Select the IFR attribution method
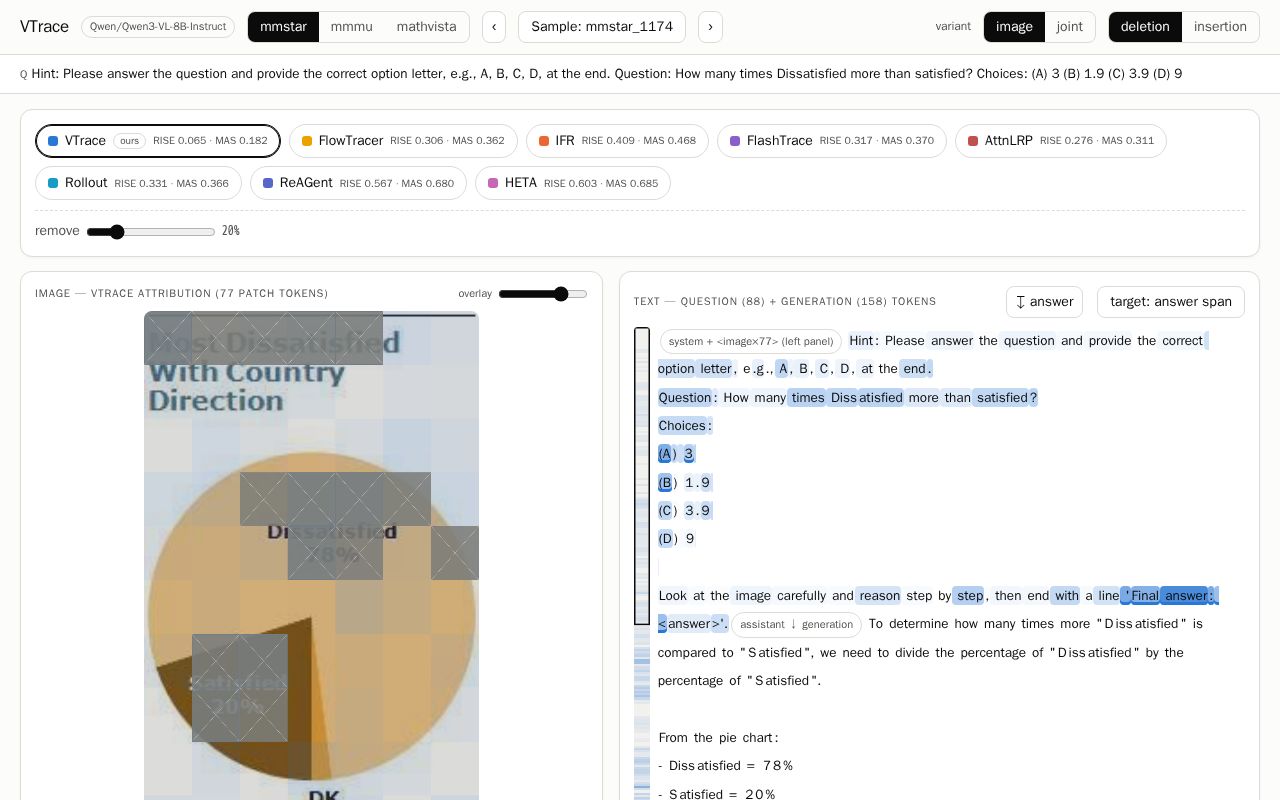The height and width of the screenshot is (800, 1280). click(x=617, y=141)
